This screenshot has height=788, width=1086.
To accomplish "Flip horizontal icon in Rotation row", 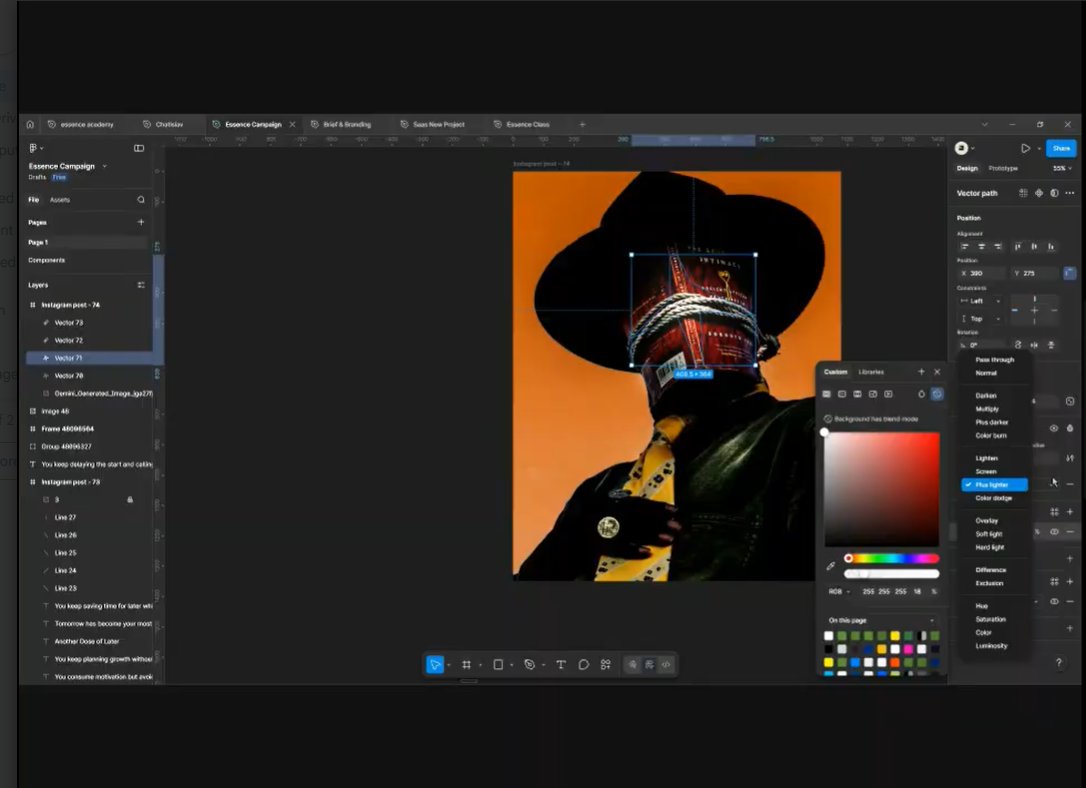I will tap(1034, 345).
